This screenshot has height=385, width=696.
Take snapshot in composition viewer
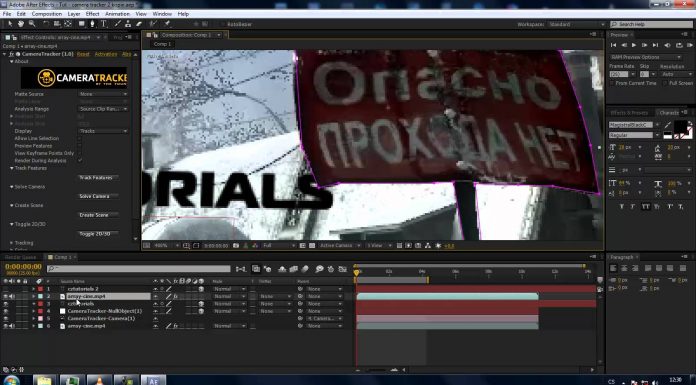pos(236,246)
